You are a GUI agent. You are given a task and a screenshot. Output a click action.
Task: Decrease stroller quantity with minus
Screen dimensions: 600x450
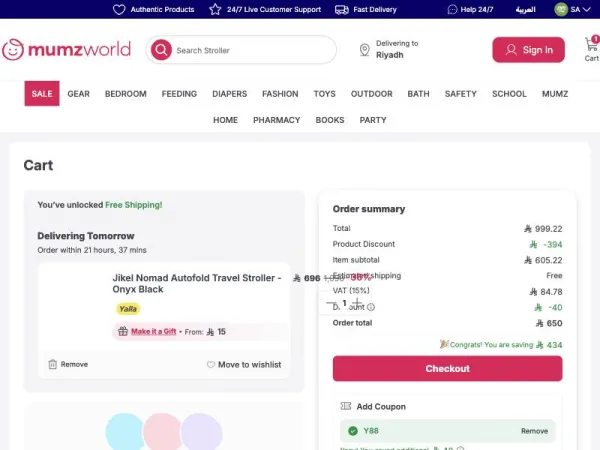pos(331,303)
